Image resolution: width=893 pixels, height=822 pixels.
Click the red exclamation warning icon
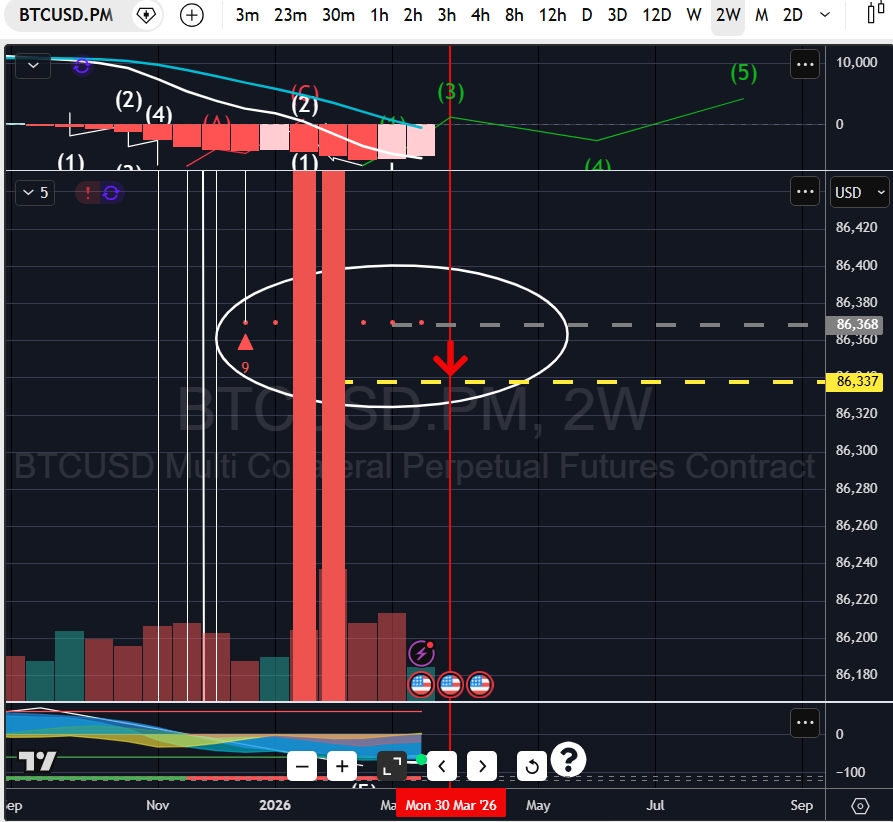click(x=87, y=193)
